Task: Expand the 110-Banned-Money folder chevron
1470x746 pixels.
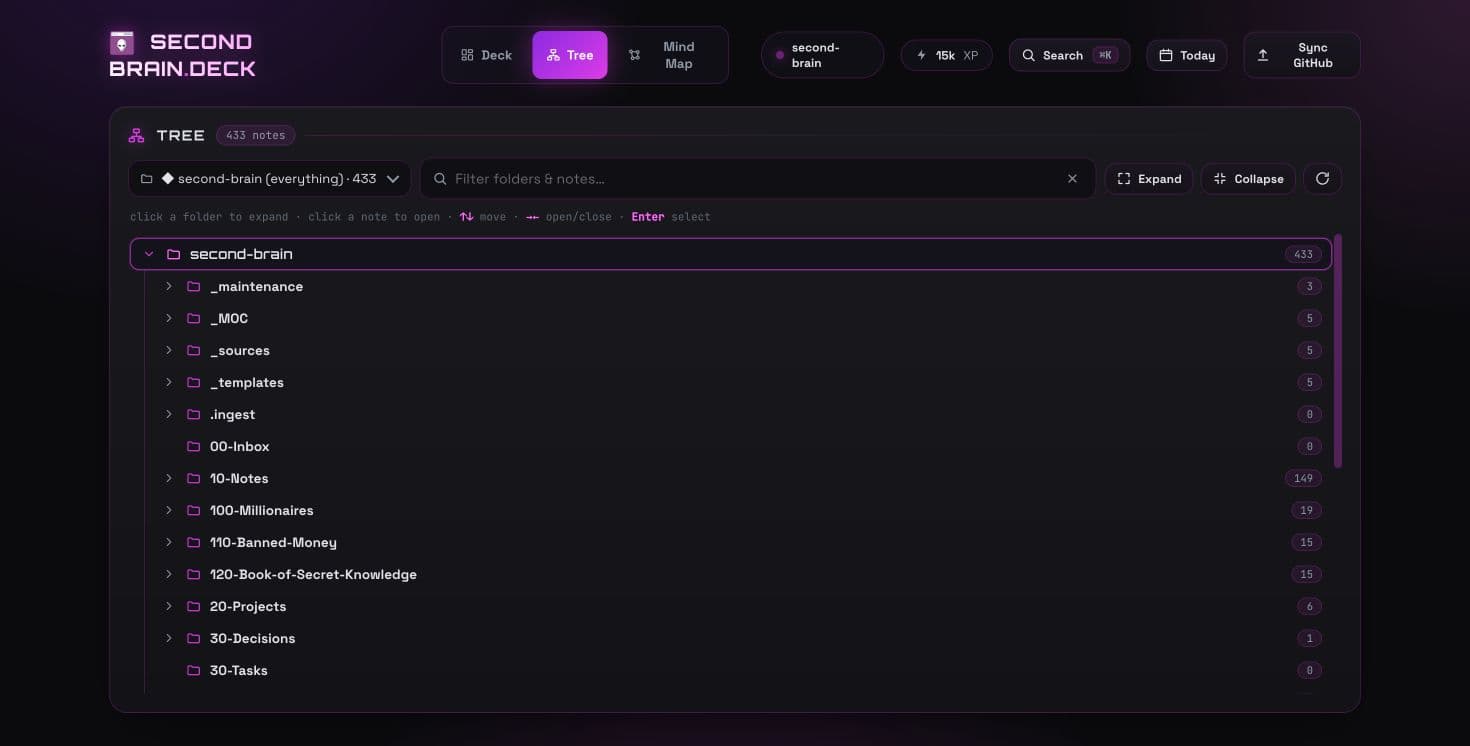Action: [x=169, y=542]
